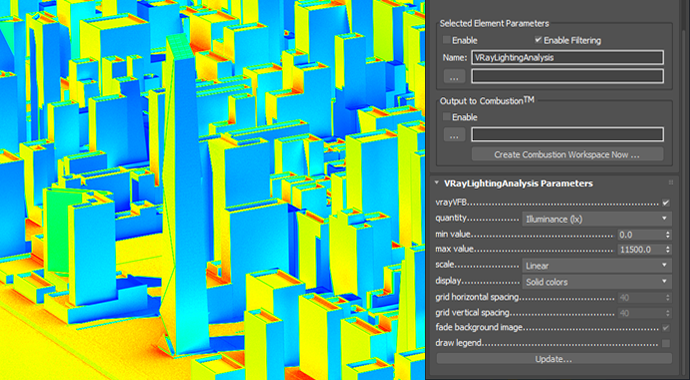Click the max value field showing 11500.0
The height and width of the screenshot is (380, 690).
[x=641, y=250]
